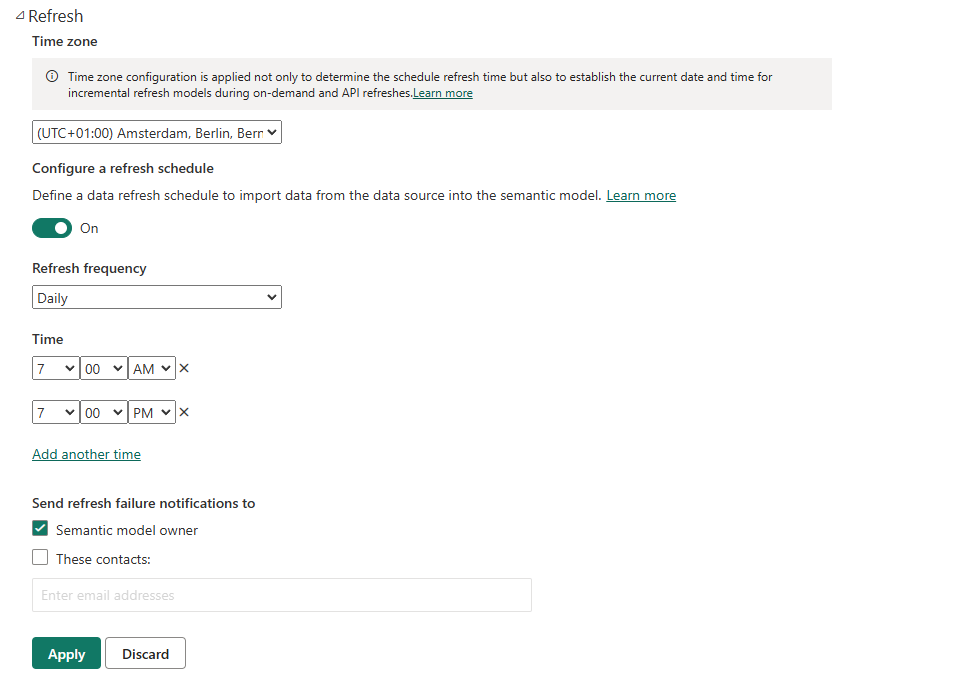Change the hour of the first refresh time

56,369
